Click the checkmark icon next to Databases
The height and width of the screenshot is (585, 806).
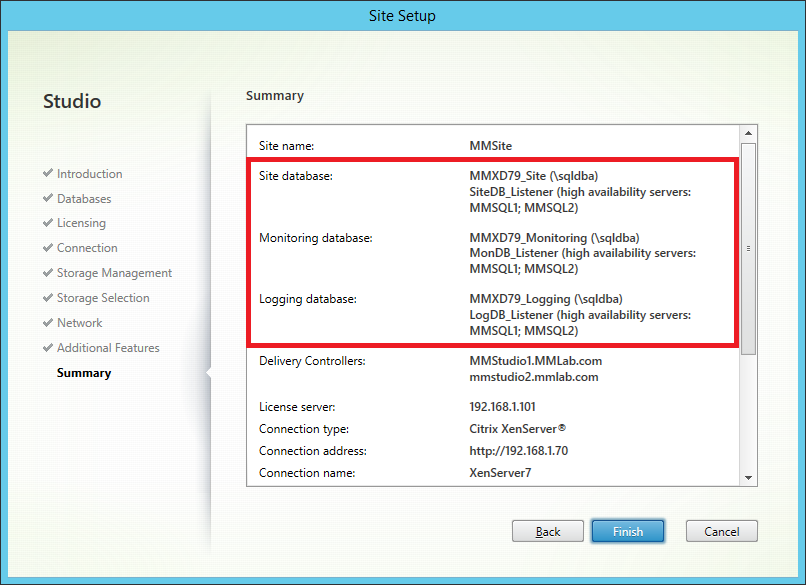pos(48,198)
